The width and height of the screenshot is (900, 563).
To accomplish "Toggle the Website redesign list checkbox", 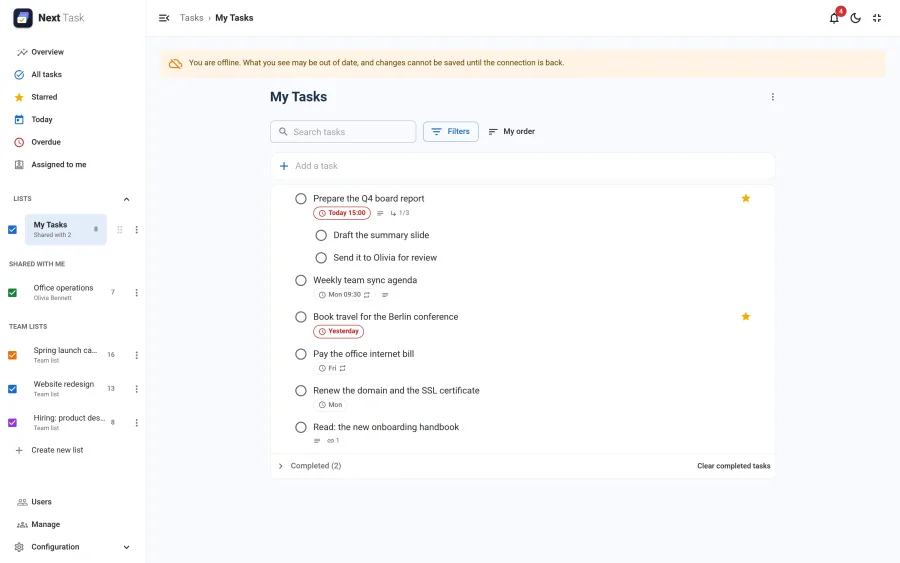I will click(x=12, y=389).
